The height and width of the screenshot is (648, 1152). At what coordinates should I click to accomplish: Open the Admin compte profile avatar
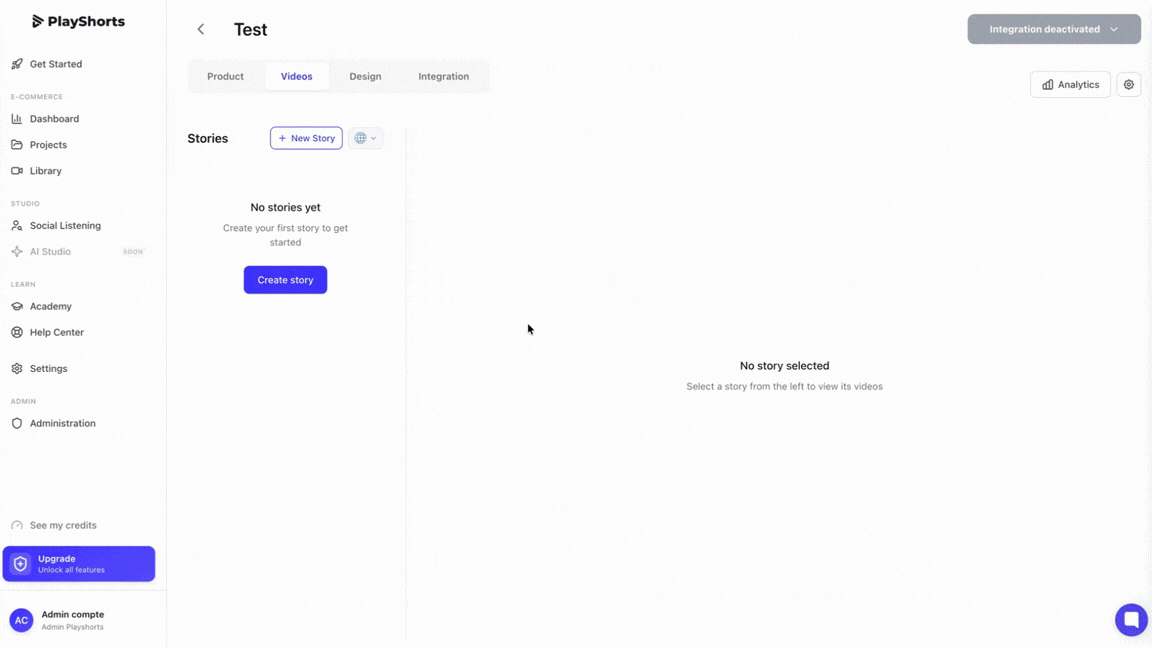pos(21,620)
